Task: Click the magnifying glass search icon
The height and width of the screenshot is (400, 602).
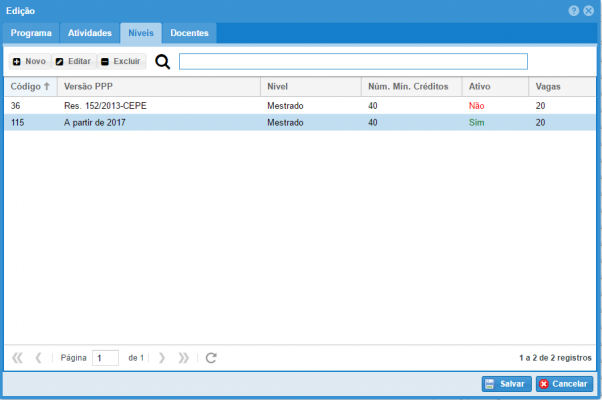Action: coord(162,62)
